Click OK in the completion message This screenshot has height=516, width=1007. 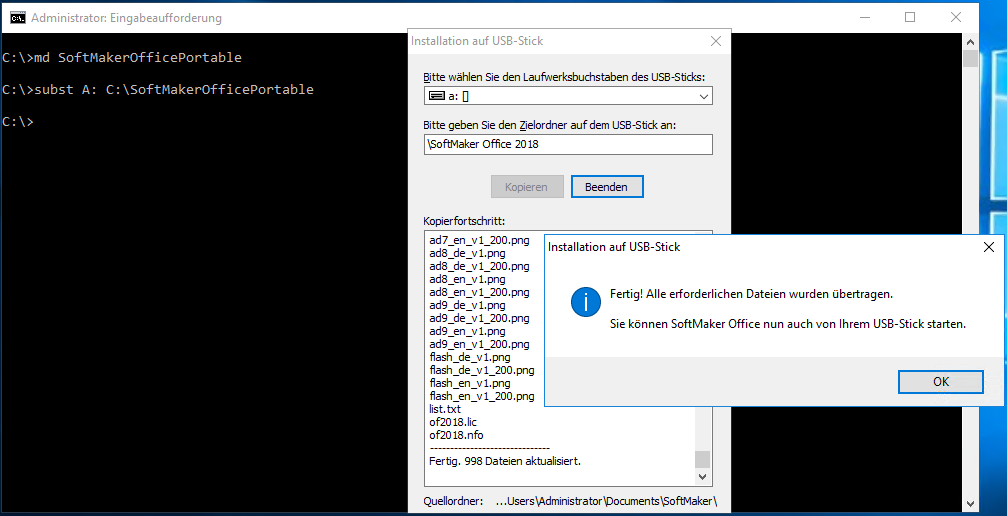point(940,382)
